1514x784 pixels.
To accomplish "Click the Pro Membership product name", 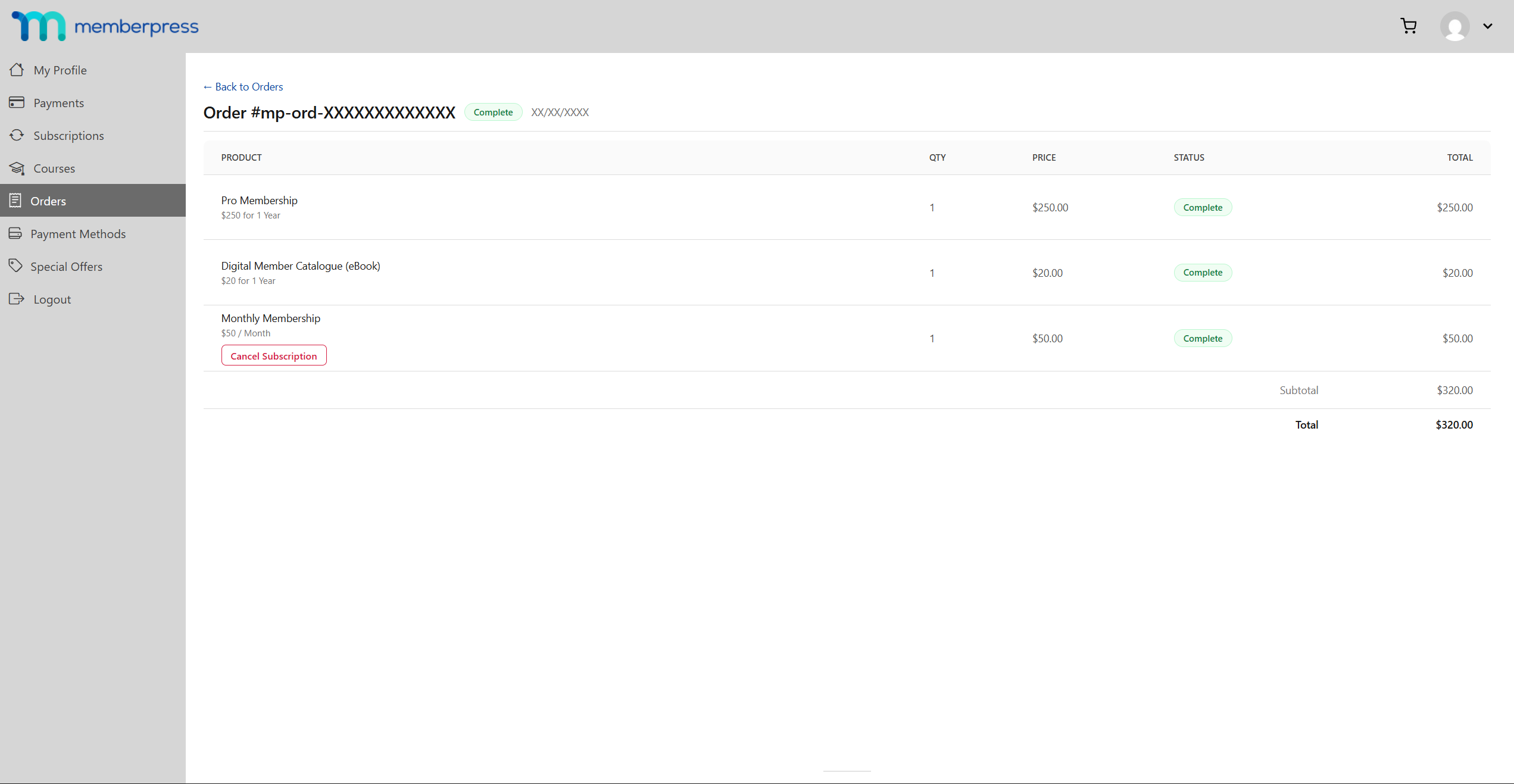I will 260,200.
